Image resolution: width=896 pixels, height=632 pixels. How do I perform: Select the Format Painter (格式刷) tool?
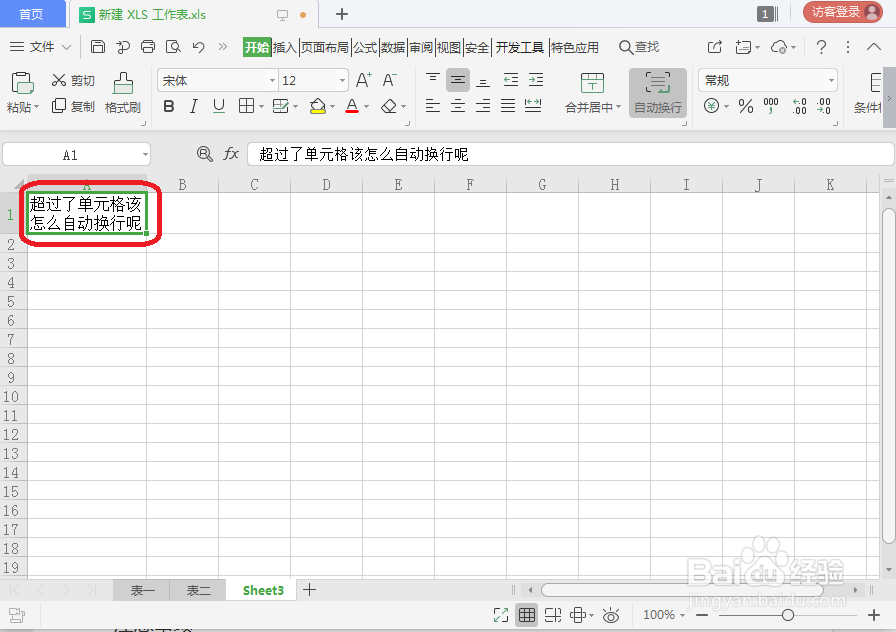pos(123,93)
